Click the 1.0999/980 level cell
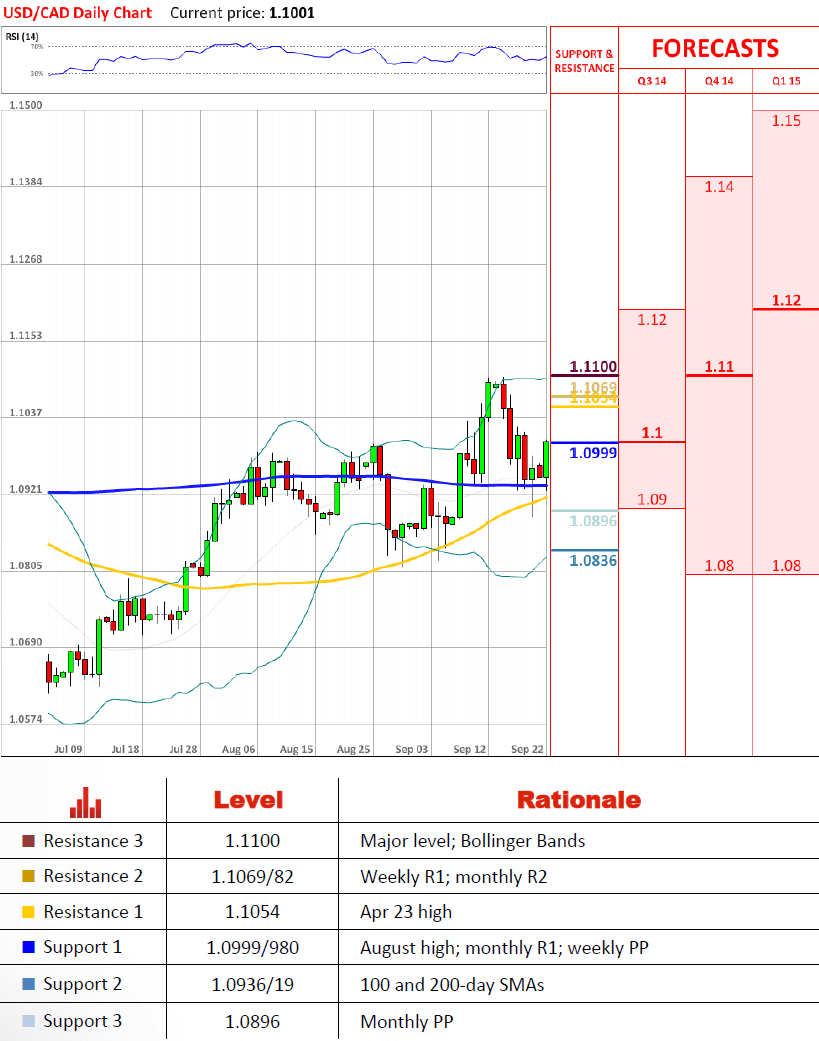 [x=252, y=948]
